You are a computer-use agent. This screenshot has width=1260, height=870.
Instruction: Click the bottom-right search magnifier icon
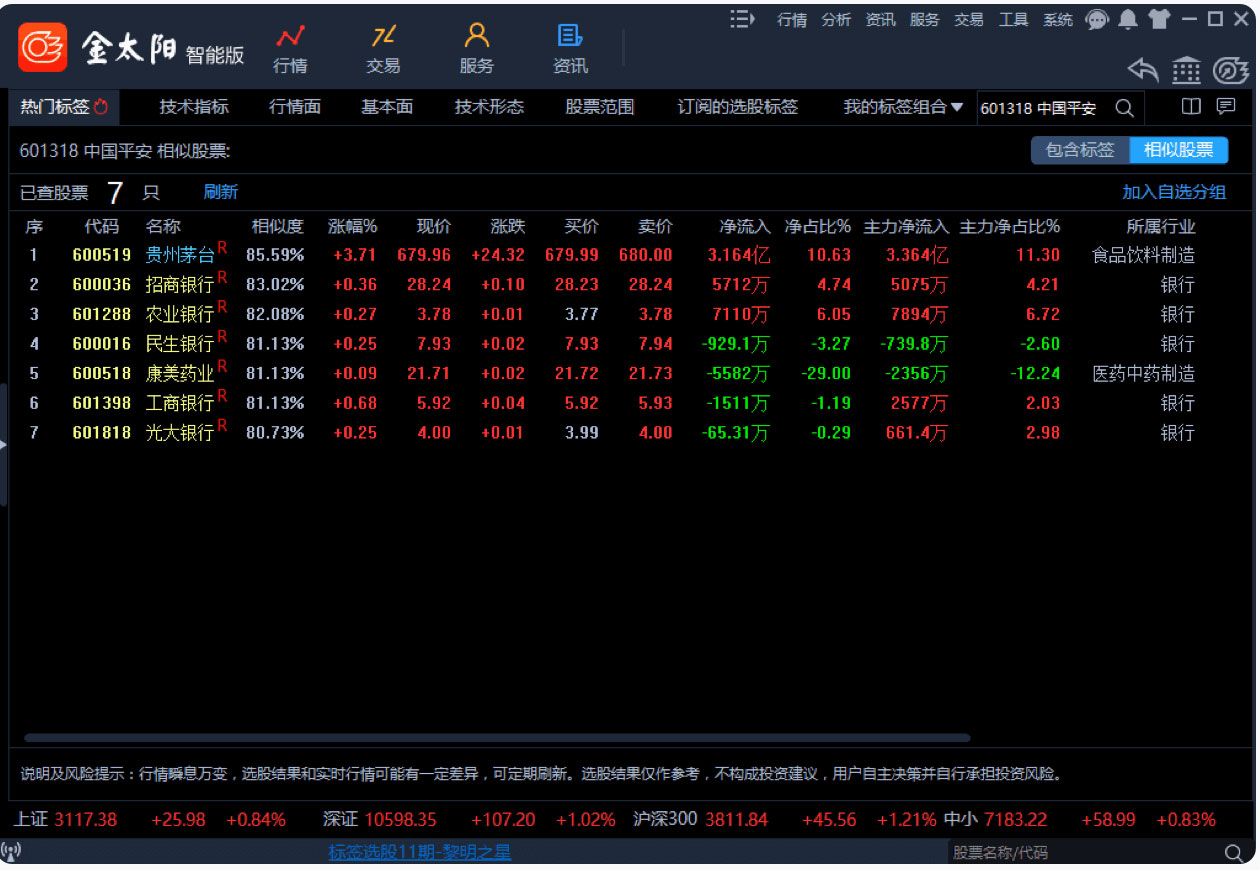1235,853
